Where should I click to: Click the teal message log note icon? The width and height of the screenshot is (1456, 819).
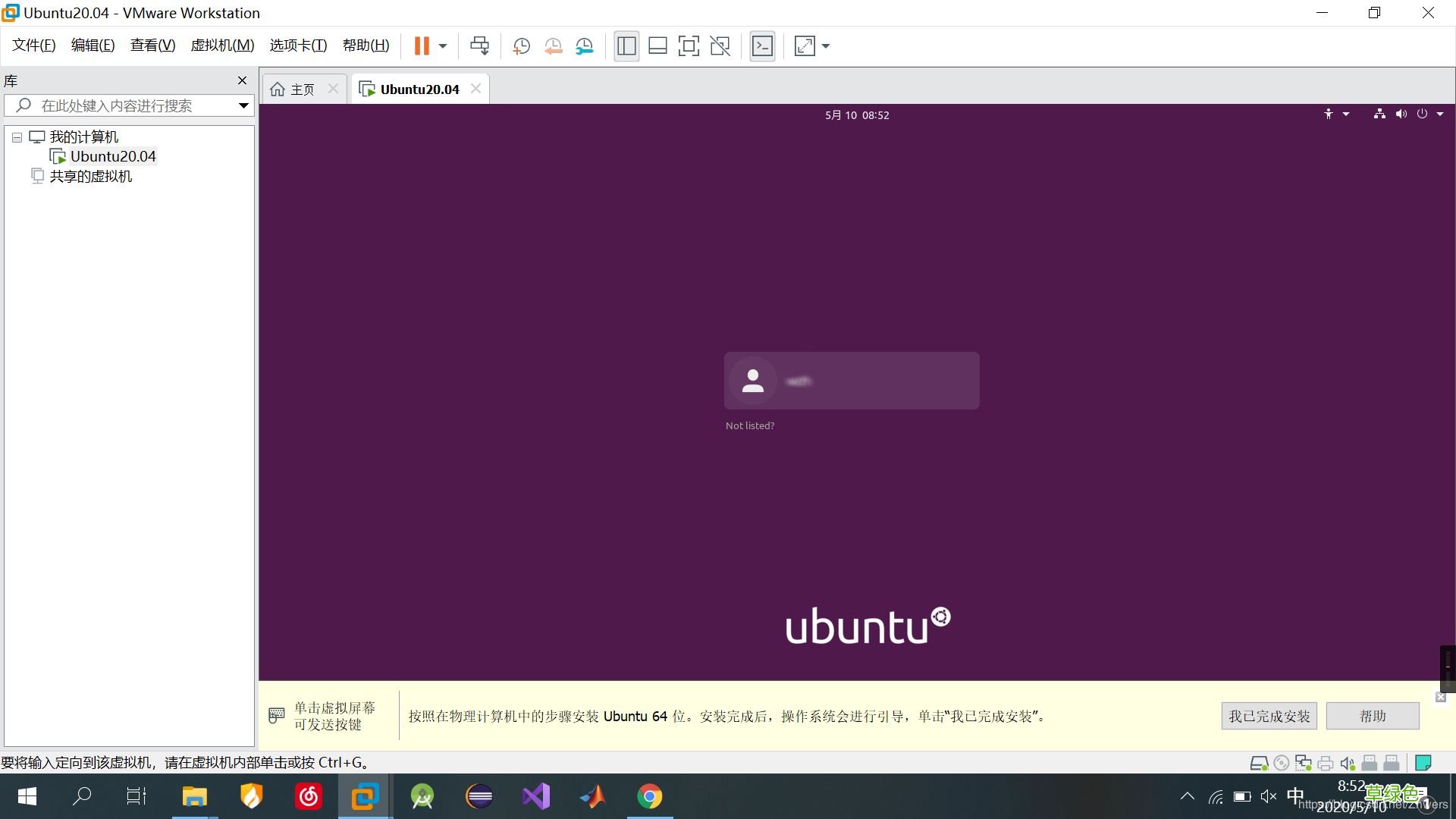(x=1423, y=763)
